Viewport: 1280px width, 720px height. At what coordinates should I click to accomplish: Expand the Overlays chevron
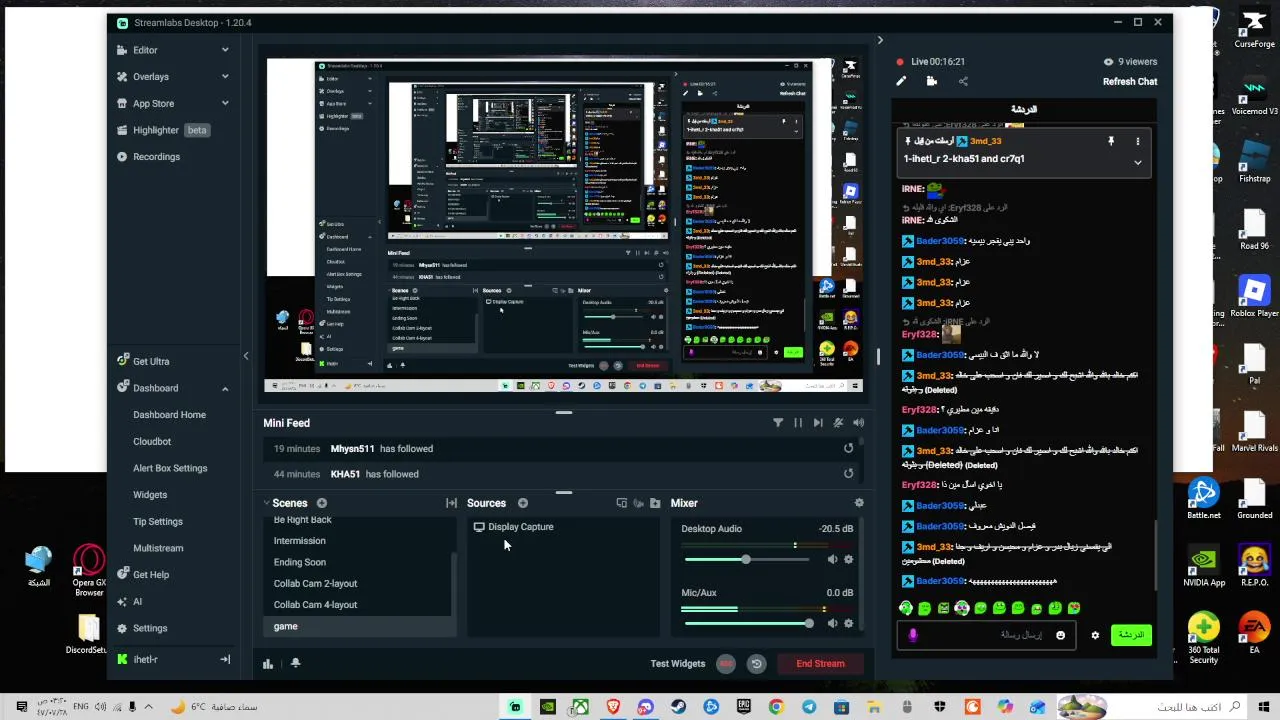click(x=225, y=76)
